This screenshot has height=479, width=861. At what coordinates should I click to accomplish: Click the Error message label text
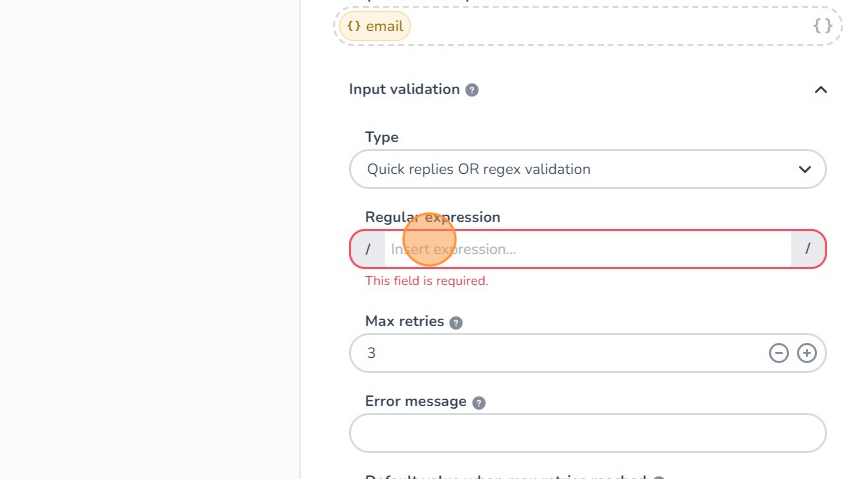tap(415, 401)
